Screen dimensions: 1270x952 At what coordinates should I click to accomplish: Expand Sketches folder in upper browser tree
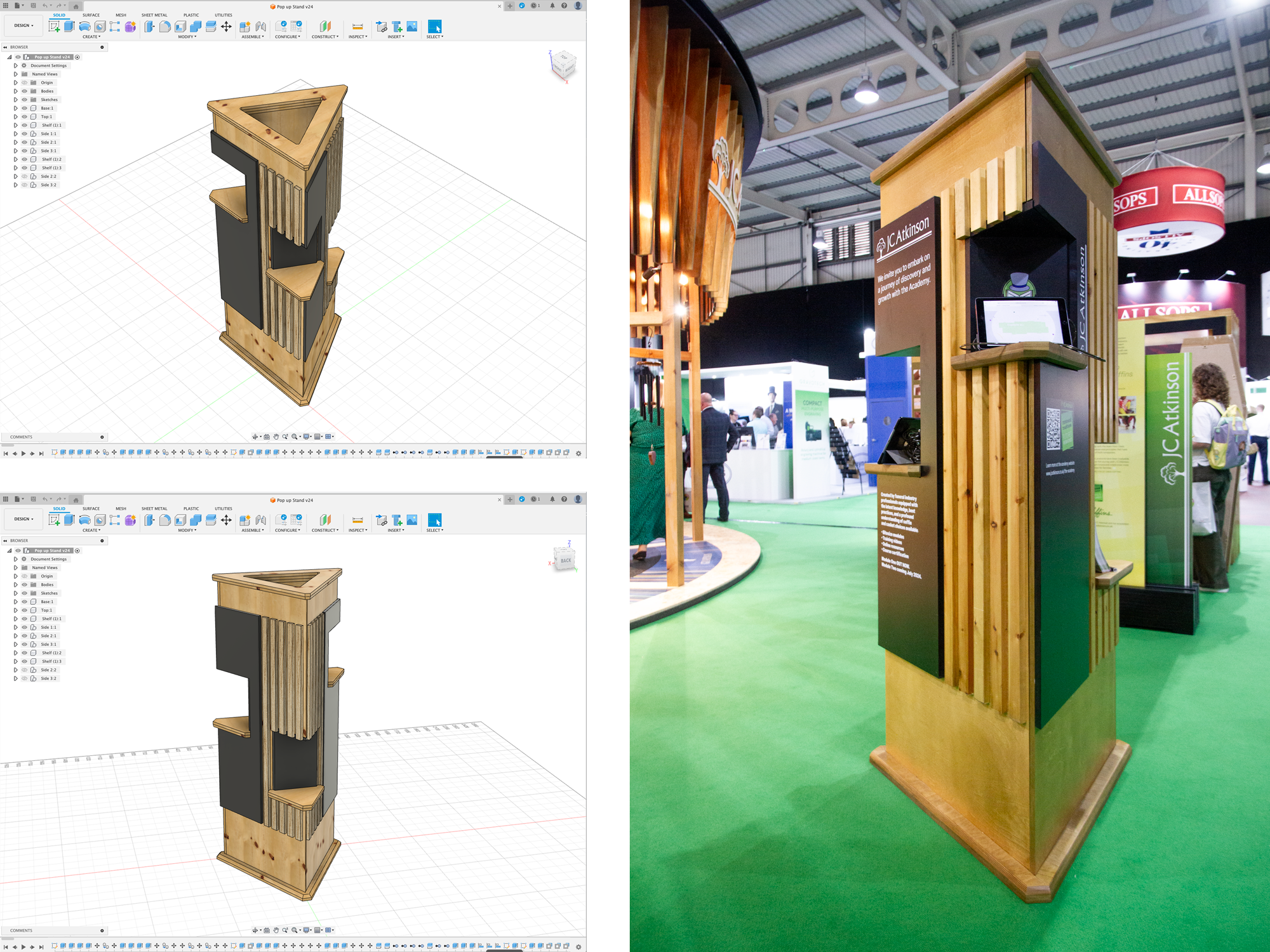[x=16, y=100]
